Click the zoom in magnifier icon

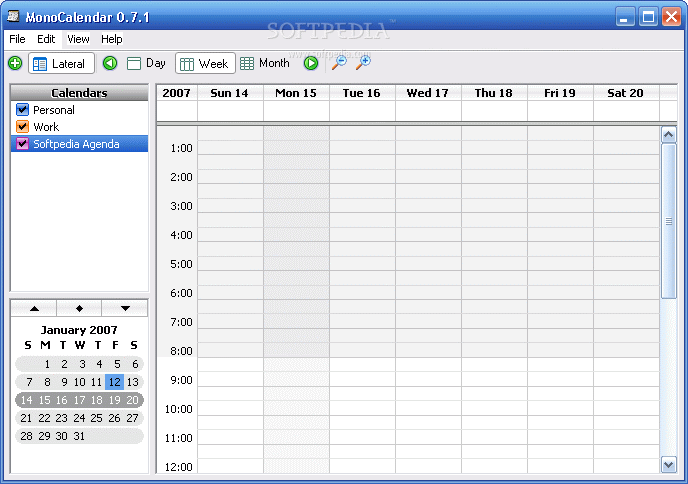point(363,63)
